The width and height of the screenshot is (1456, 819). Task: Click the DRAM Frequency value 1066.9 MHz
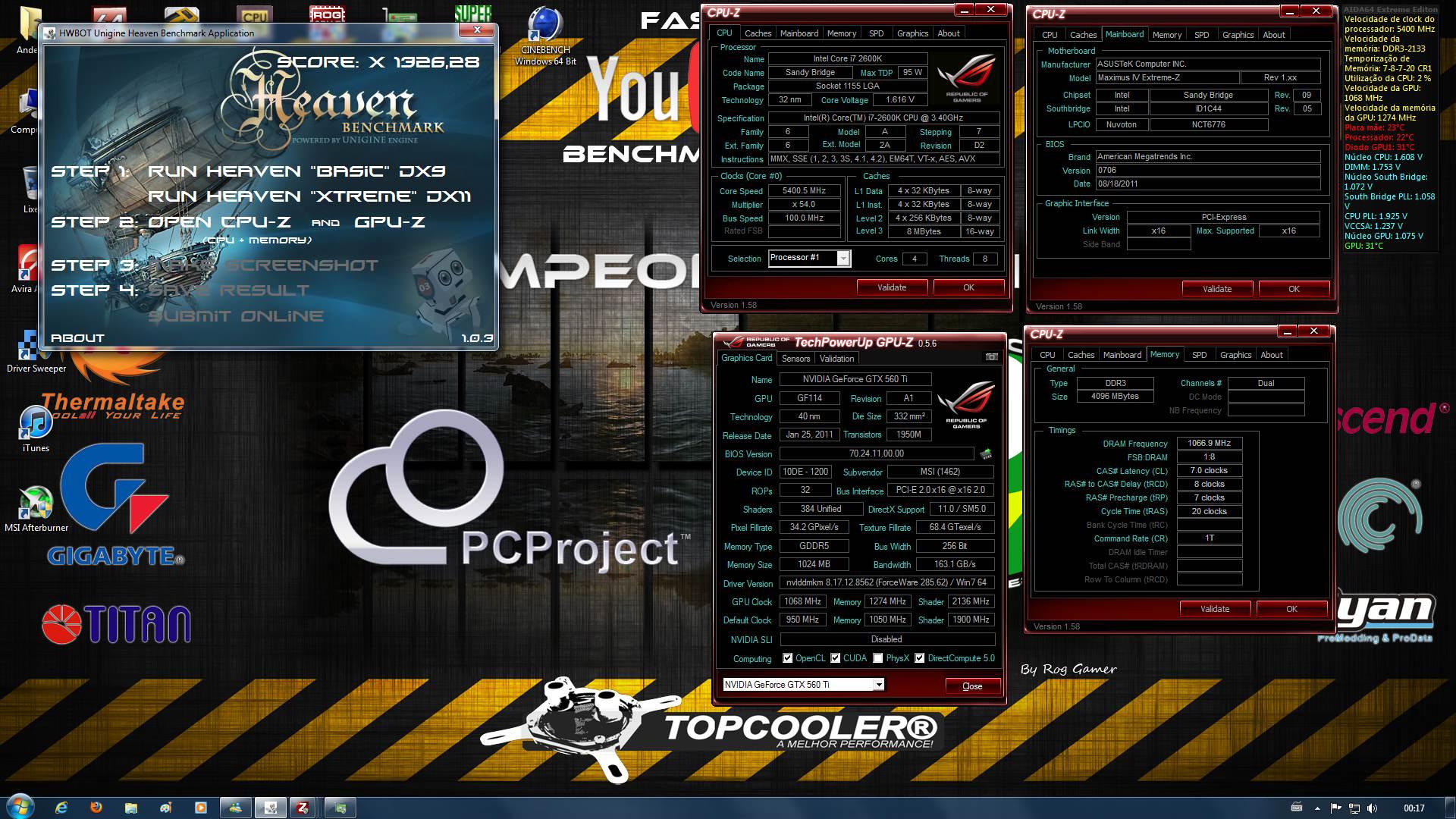point(1210,444)
